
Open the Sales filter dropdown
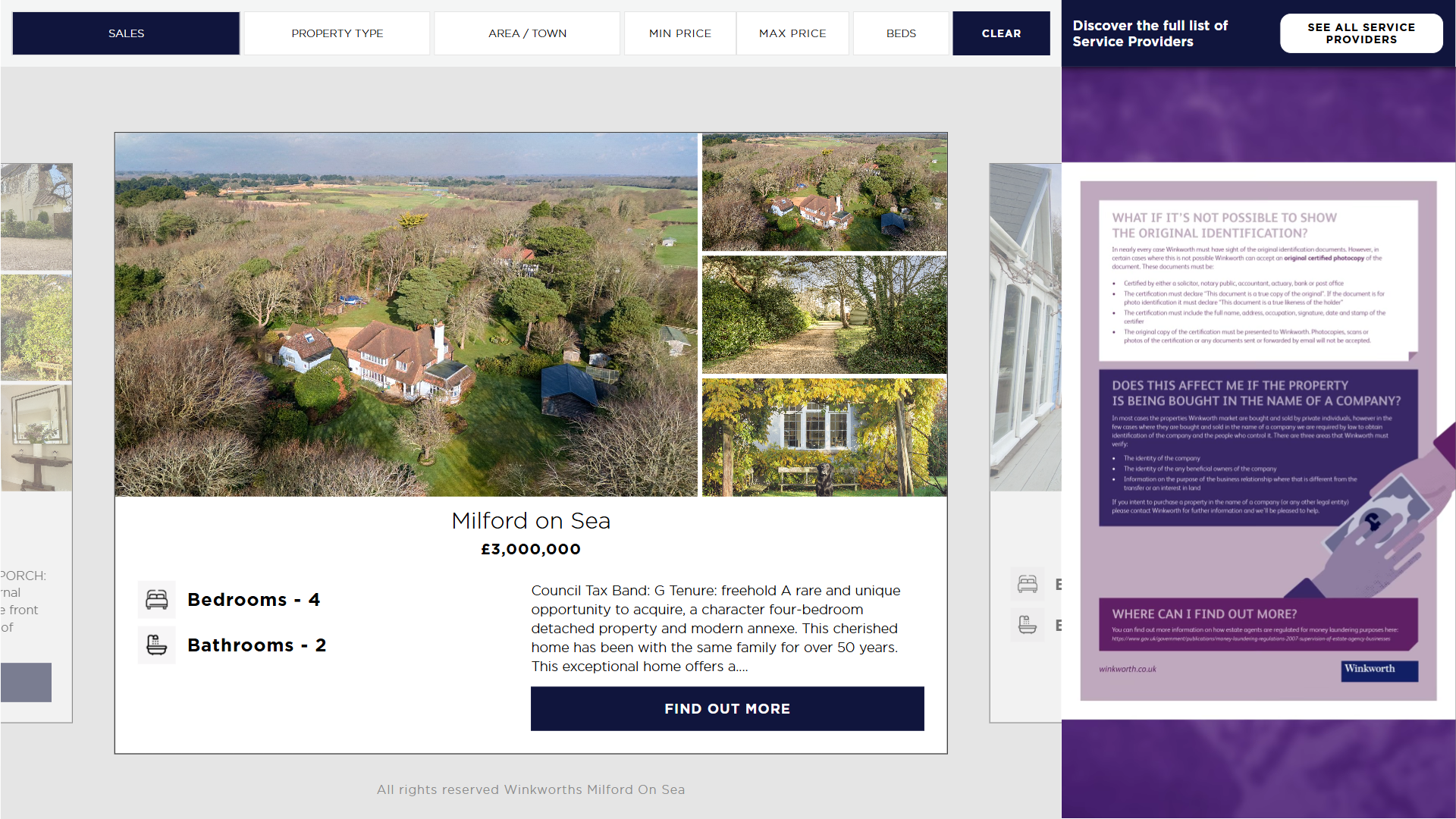point(126,33)
